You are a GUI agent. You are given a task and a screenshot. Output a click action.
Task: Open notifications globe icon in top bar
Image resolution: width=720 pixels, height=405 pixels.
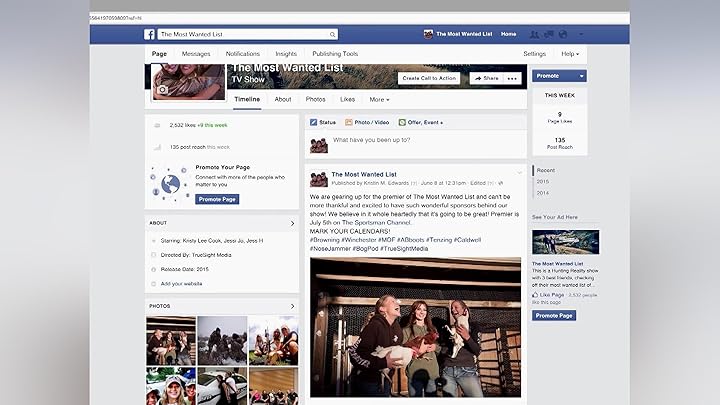[x=563, y=34]
